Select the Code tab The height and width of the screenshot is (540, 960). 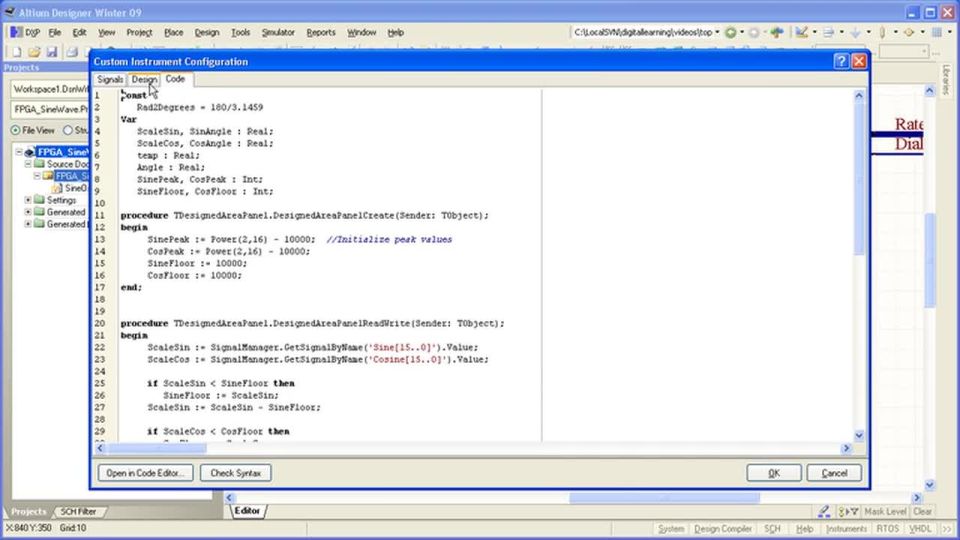click(175, 79)
